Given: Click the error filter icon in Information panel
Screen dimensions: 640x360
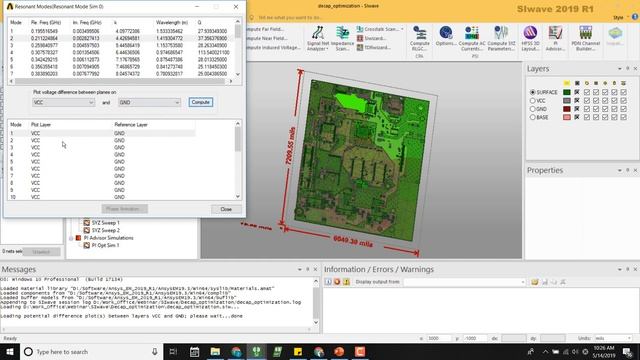Looking at the screenshot, I should [x=337, y=282].
